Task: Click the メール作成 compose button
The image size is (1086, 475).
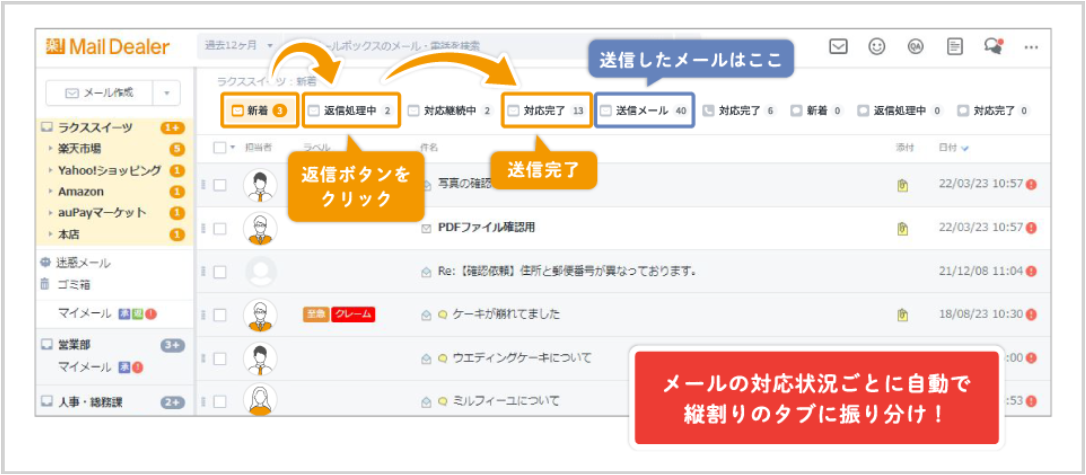Action: pos(99,93)
